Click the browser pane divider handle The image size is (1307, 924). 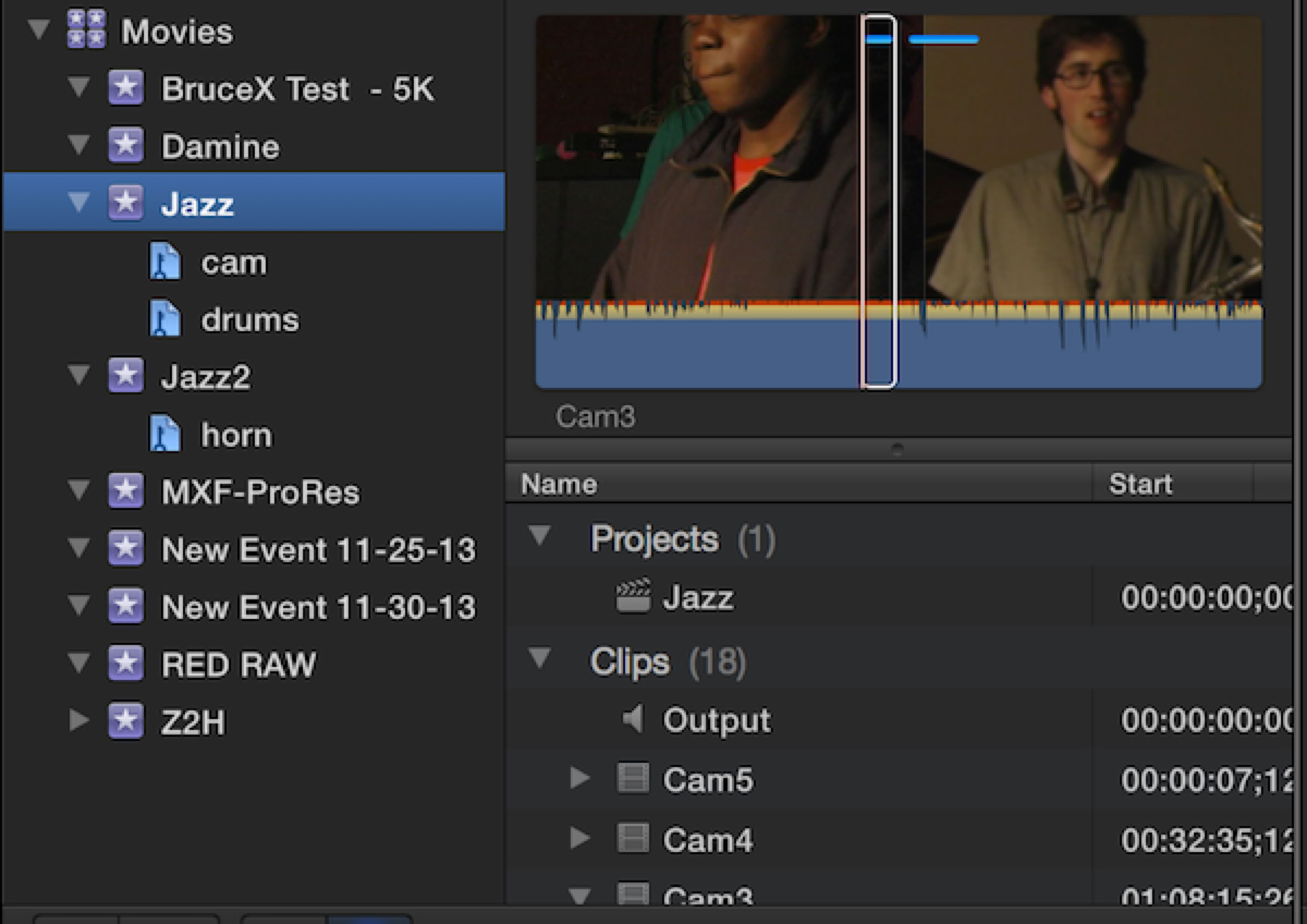897,450
